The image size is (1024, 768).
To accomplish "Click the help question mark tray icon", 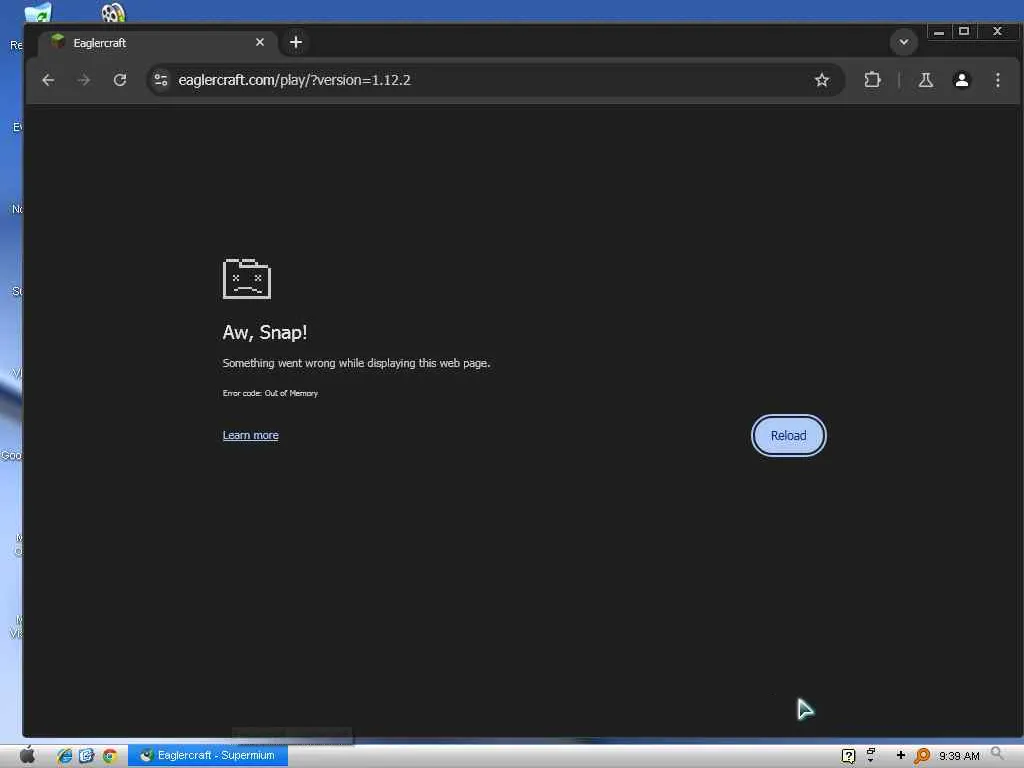I will 848,756.
